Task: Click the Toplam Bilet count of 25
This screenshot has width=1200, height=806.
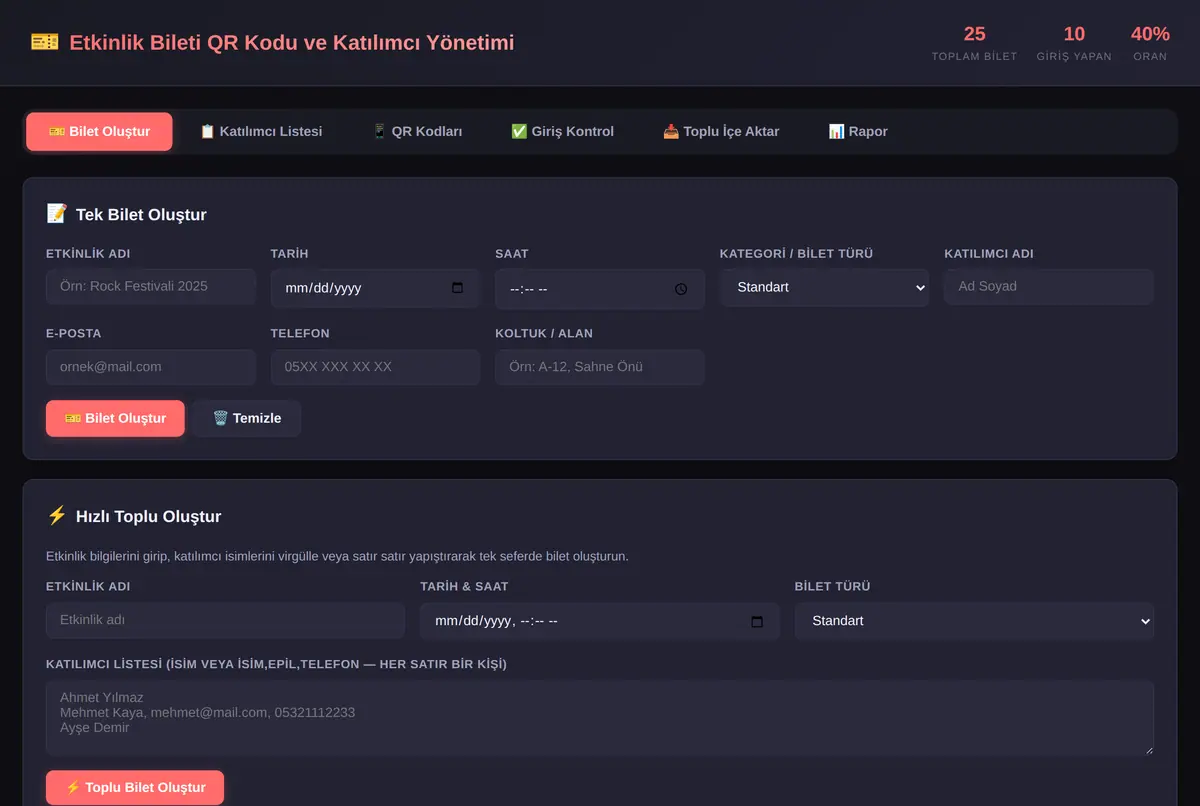Action: (974, 34)
